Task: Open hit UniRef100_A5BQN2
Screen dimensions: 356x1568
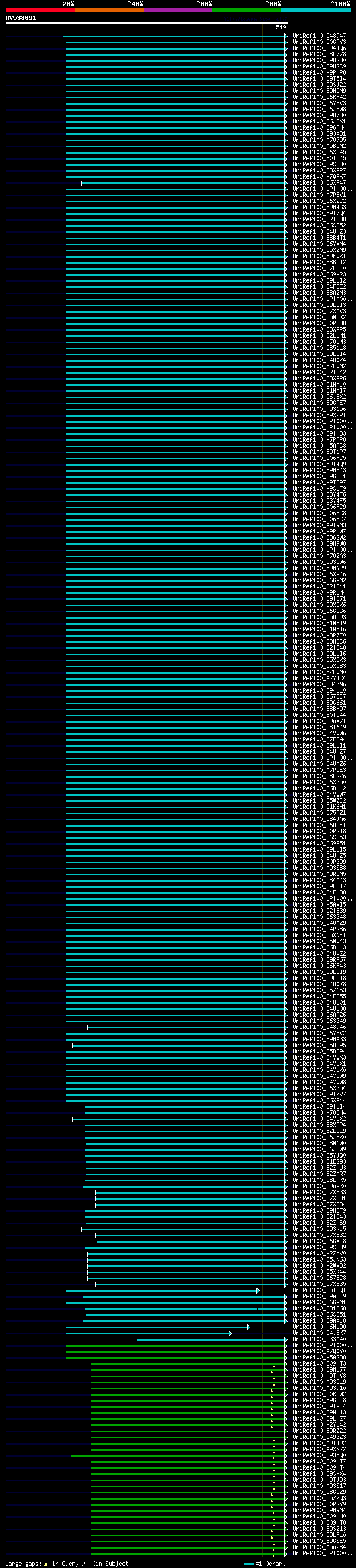Action: (319, 146)
